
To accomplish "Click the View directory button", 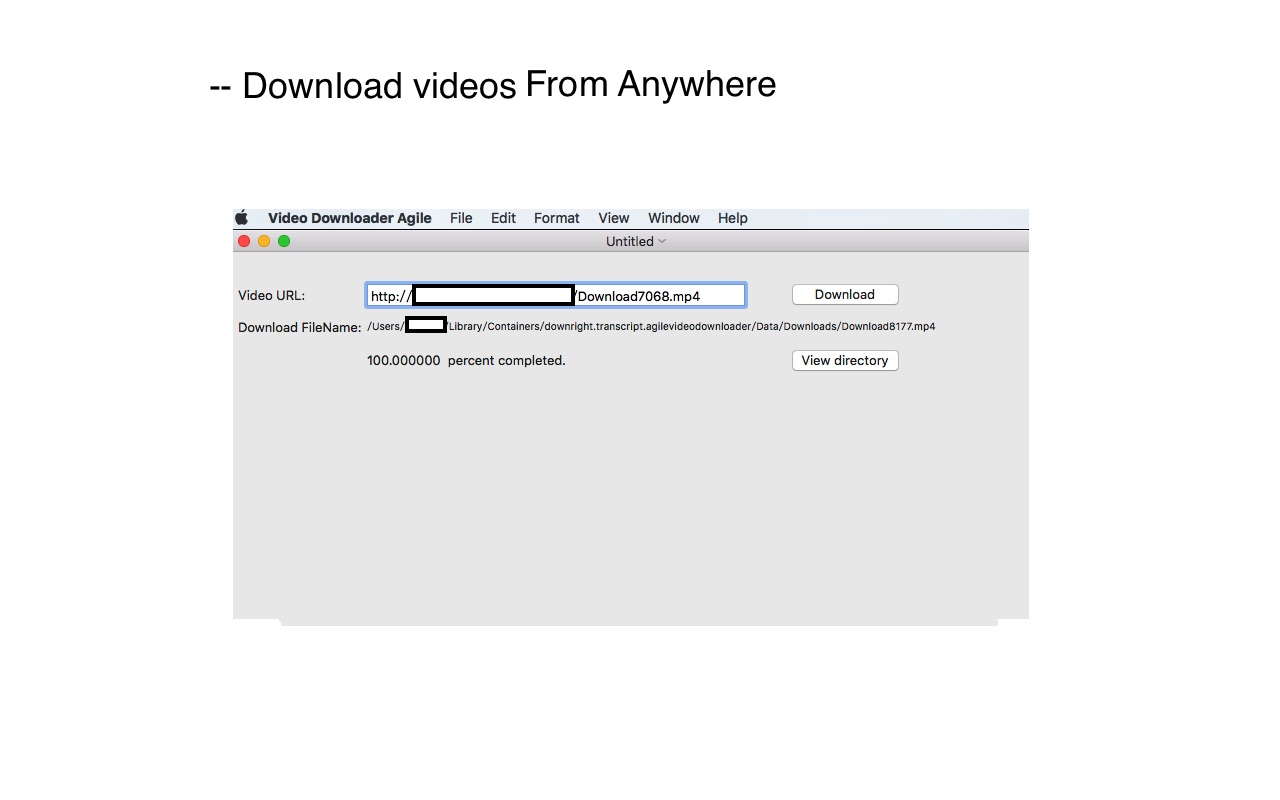I will pyautogui.click(x=845, y=361).
